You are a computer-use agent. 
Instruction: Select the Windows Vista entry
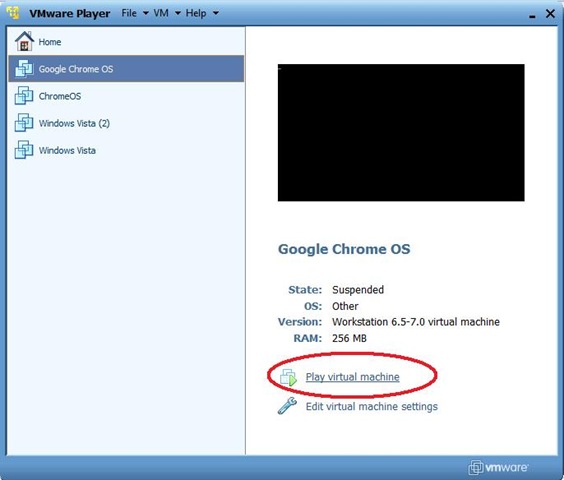pos(126,150)
